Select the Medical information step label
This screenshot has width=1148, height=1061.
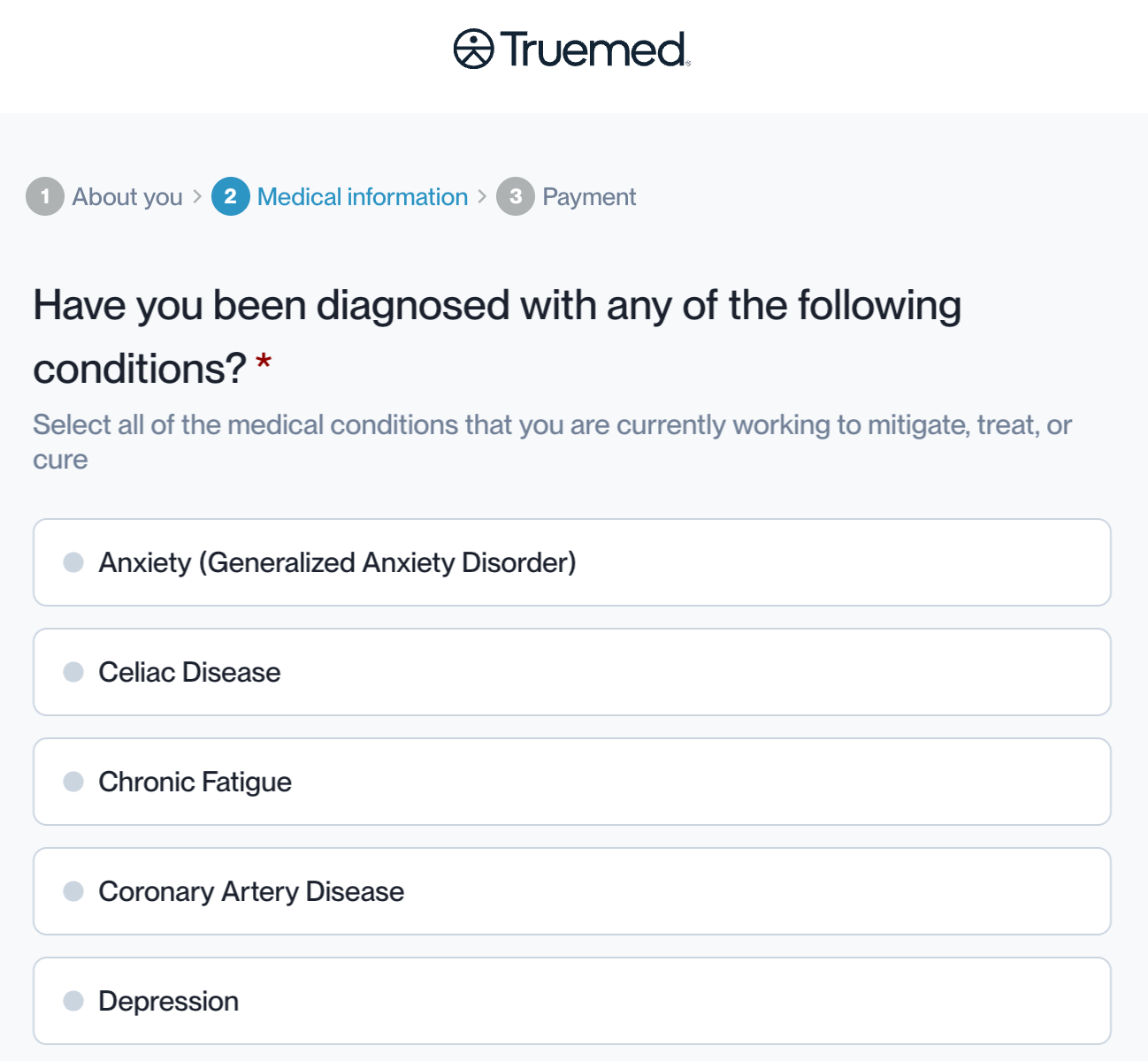(x=363, y=196)
